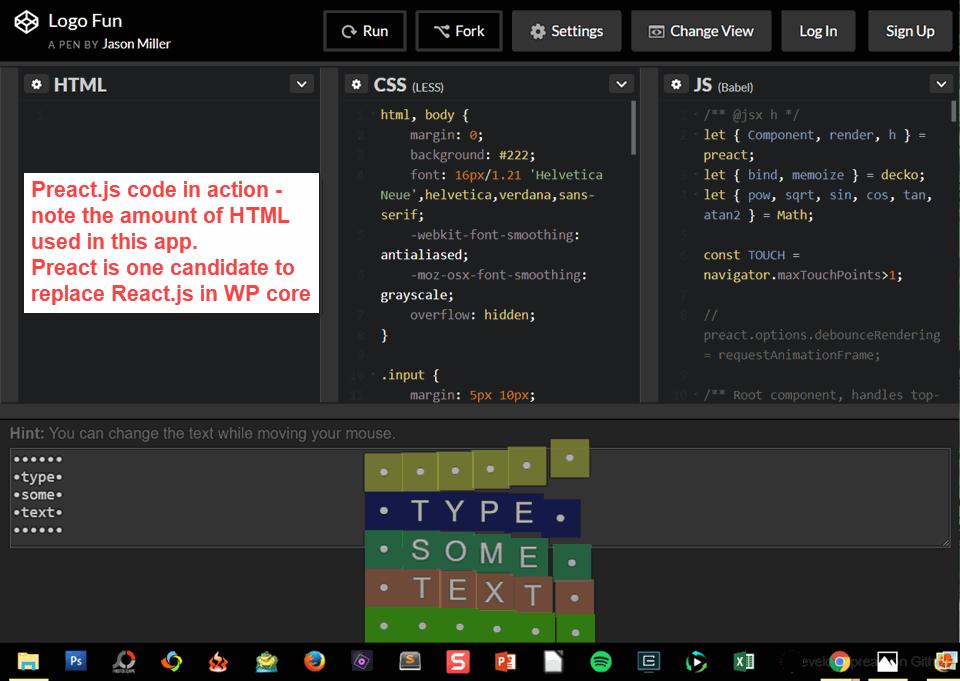Open File Explorer from the taskbar
The image size is (960, 681).
[28, 662]
